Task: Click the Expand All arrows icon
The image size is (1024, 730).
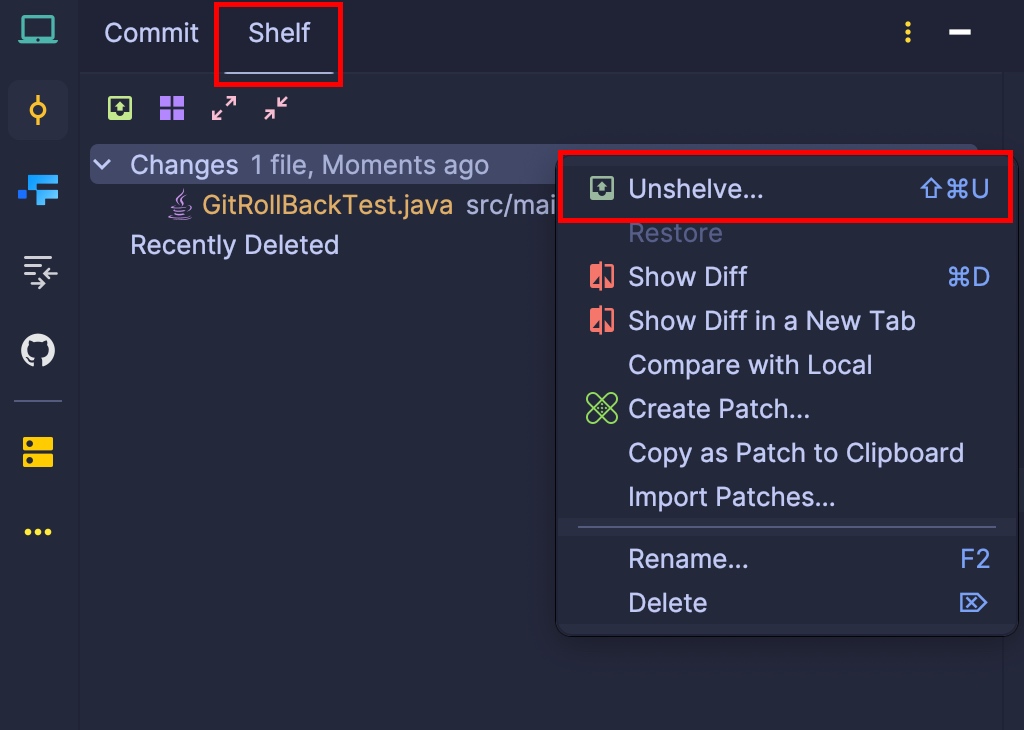Action: click(x=224, y=108)
